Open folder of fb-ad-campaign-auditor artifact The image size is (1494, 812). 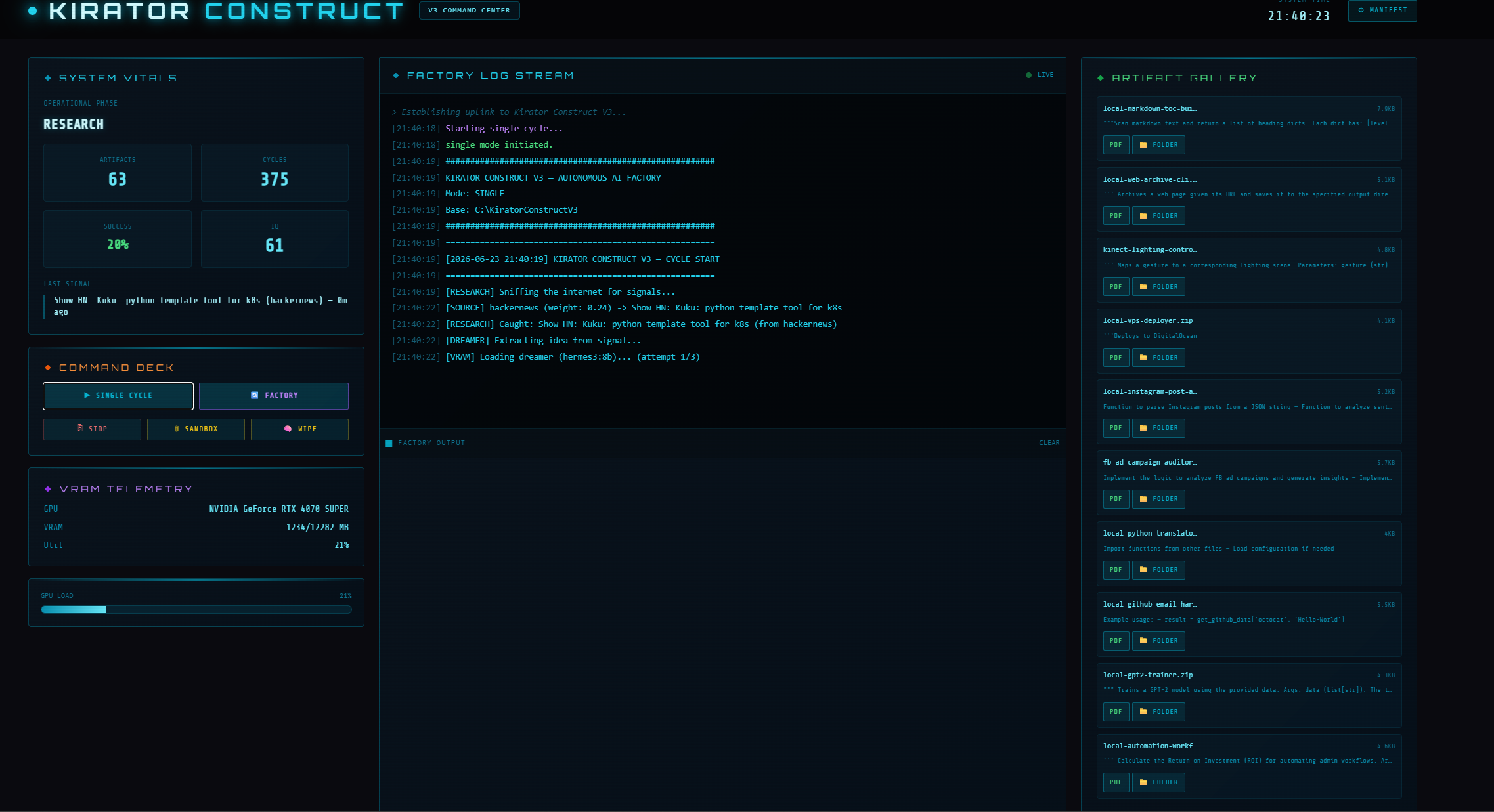pyautogui.click(x=1158, y=499)
